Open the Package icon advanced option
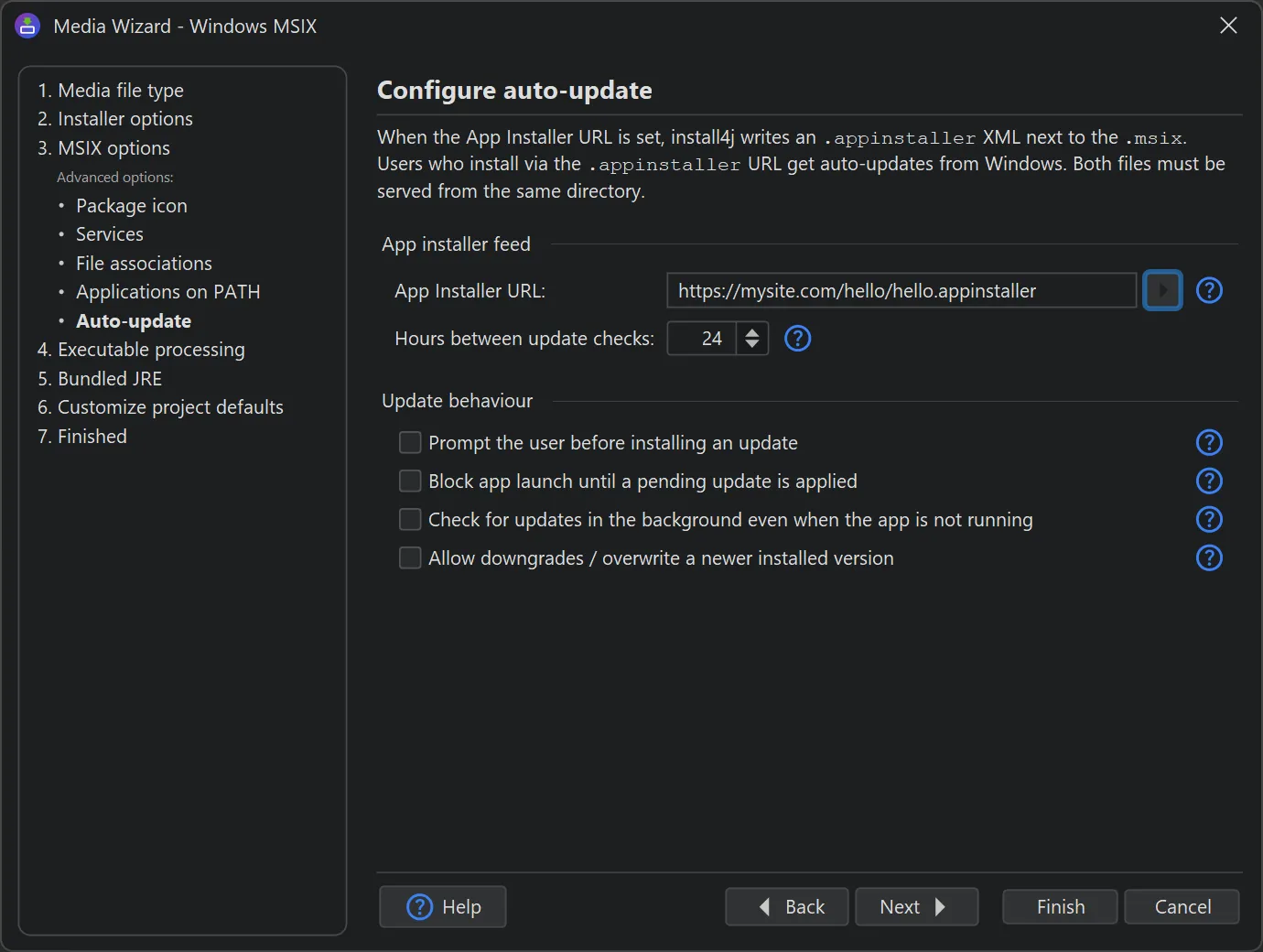 (132, 206)
